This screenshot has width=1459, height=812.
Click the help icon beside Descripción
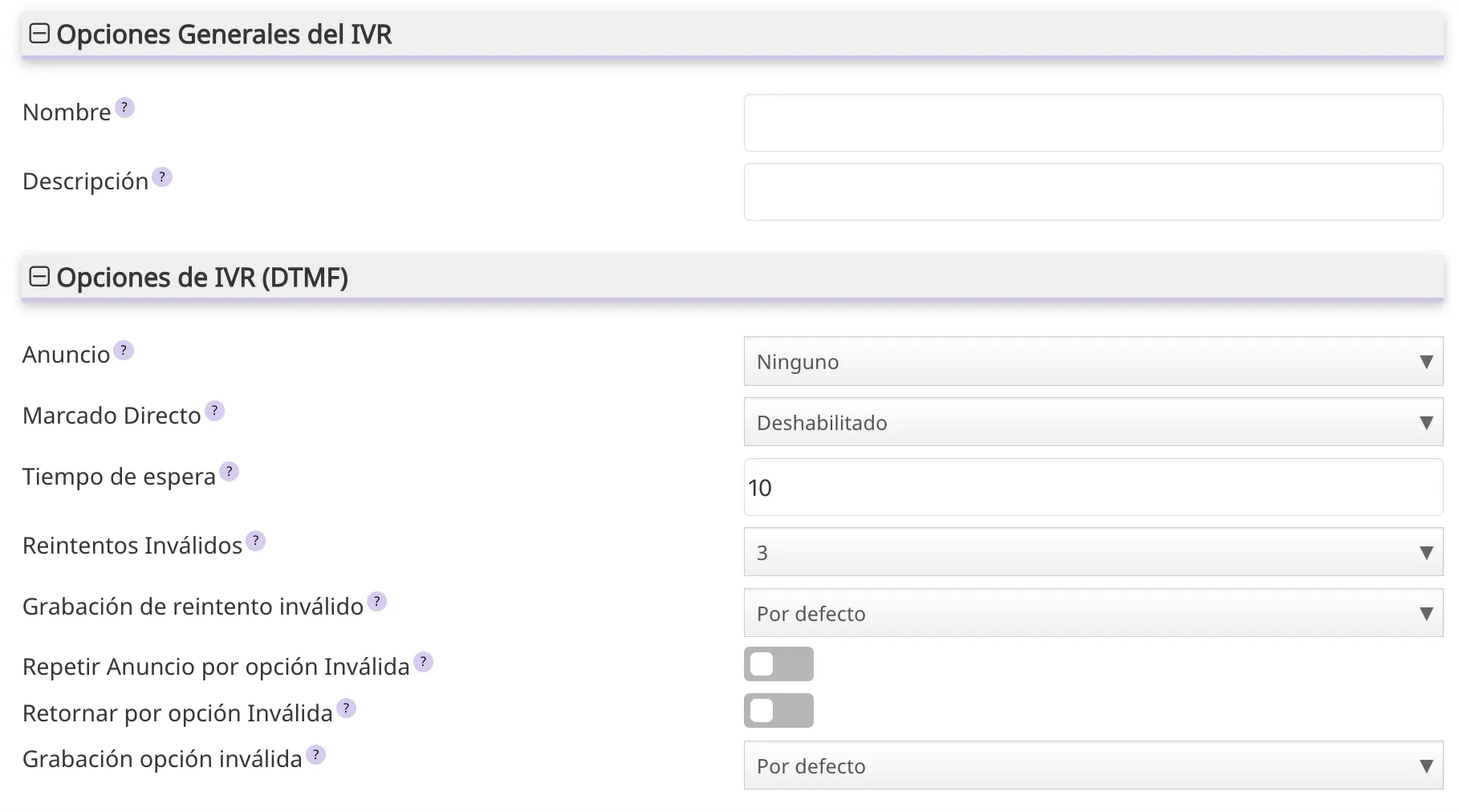click(162, 177)
